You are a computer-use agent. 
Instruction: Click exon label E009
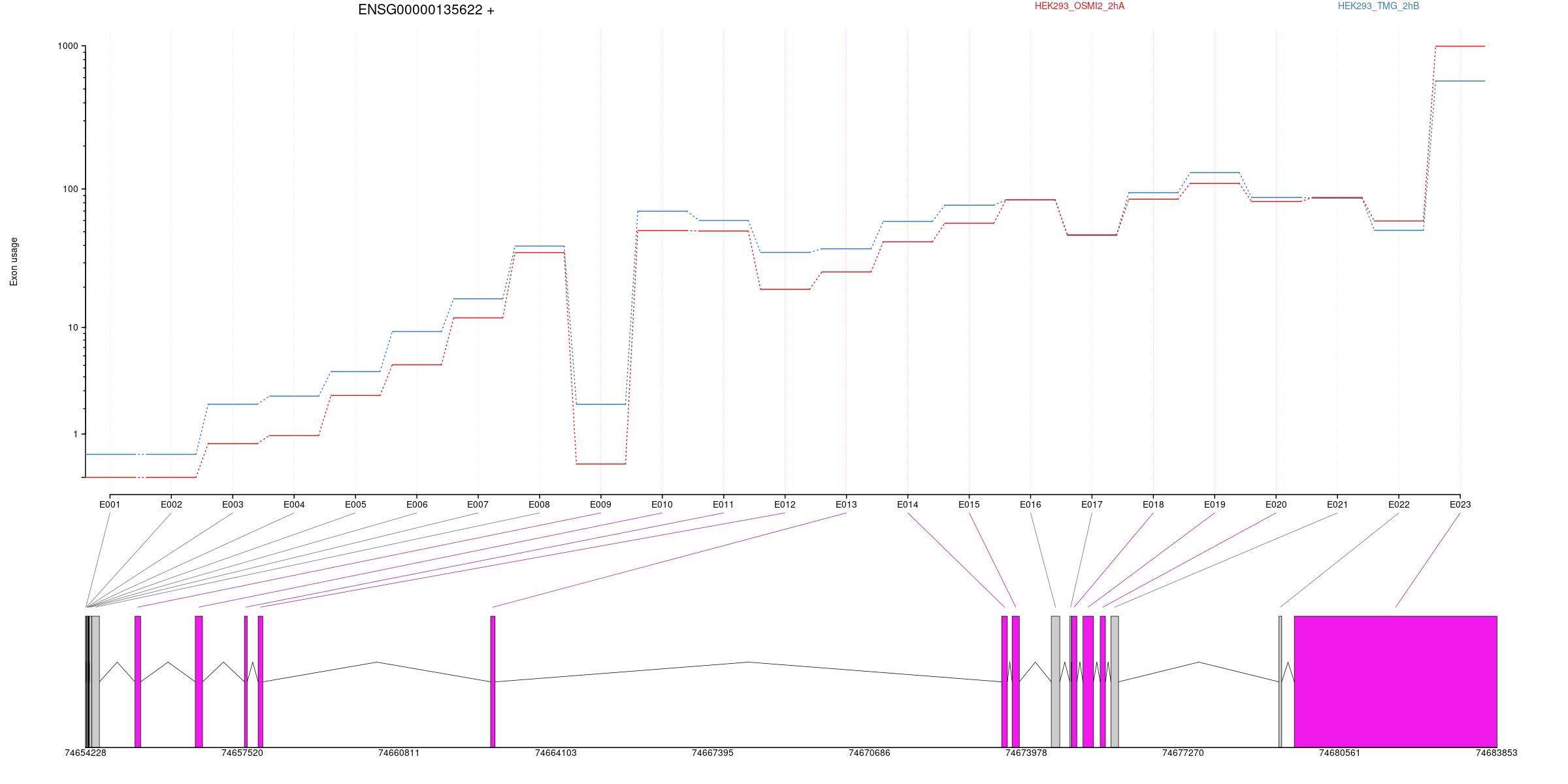600,504
